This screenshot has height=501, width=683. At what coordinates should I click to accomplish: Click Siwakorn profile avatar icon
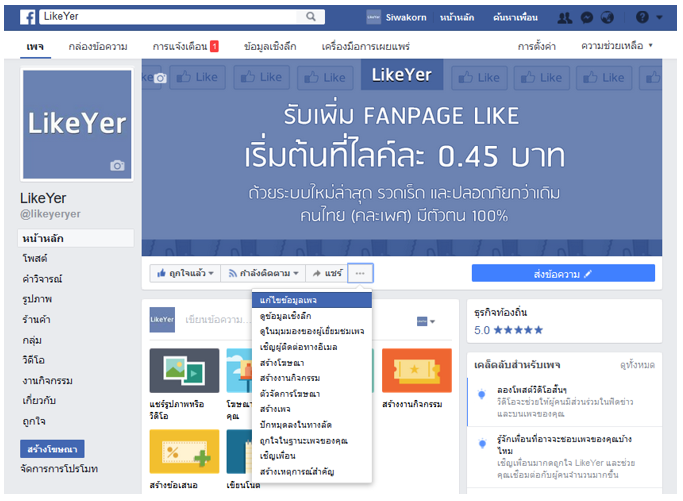pyautogui.click(x=373, y=17)
